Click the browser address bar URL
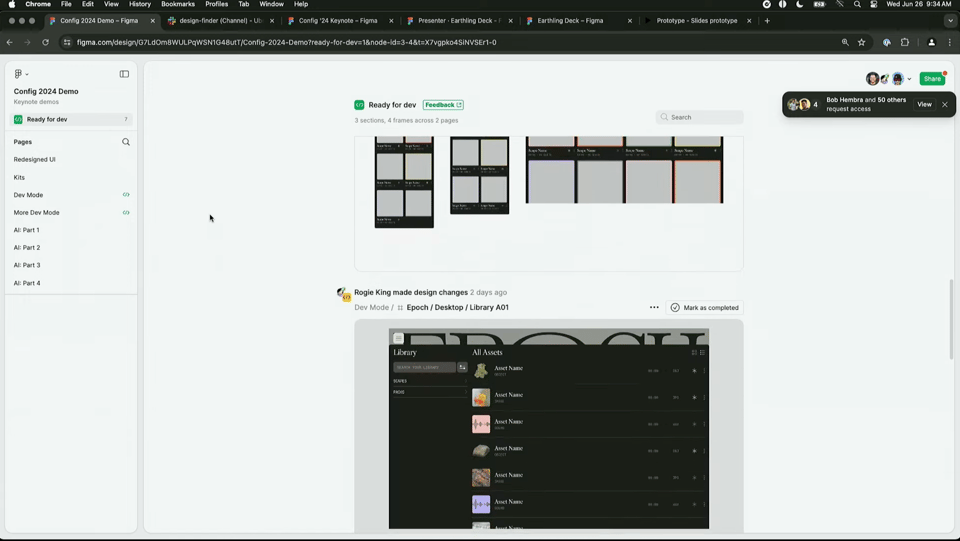 point(287,42)
